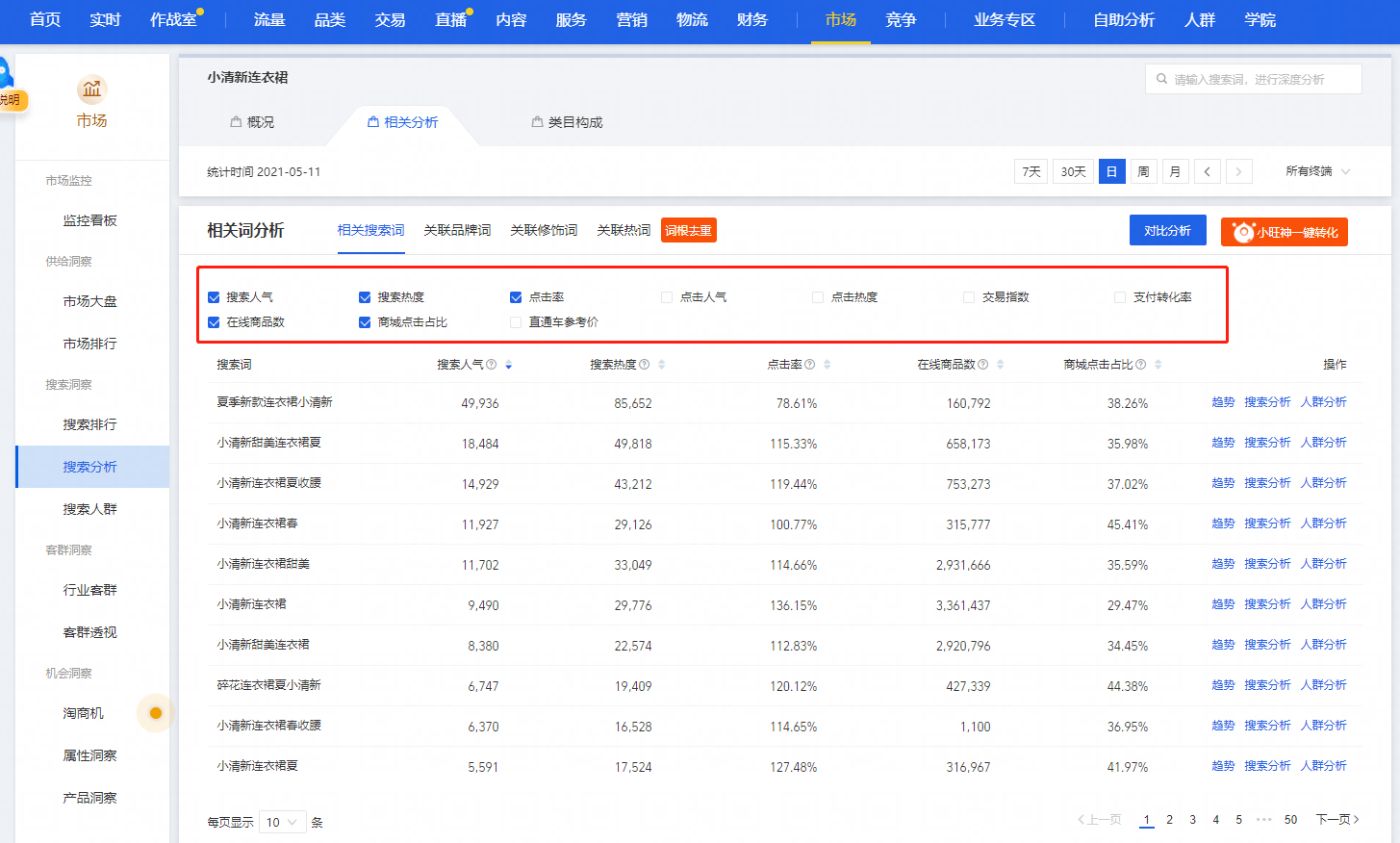Uncheck 在线商品数 indicator checkbox
The width and height of the screenshot is (1400, 843).
tap(214, 322)
